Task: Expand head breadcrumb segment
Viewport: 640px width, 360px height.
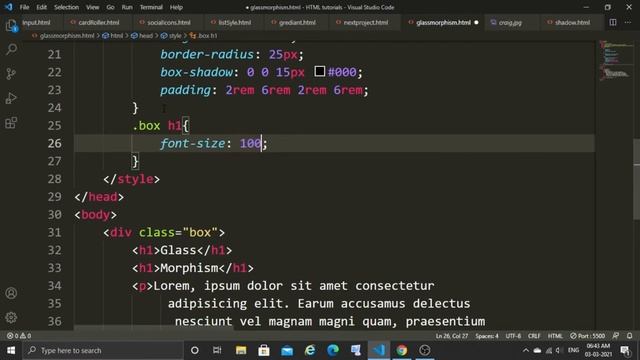Action: tap(146, 36)
